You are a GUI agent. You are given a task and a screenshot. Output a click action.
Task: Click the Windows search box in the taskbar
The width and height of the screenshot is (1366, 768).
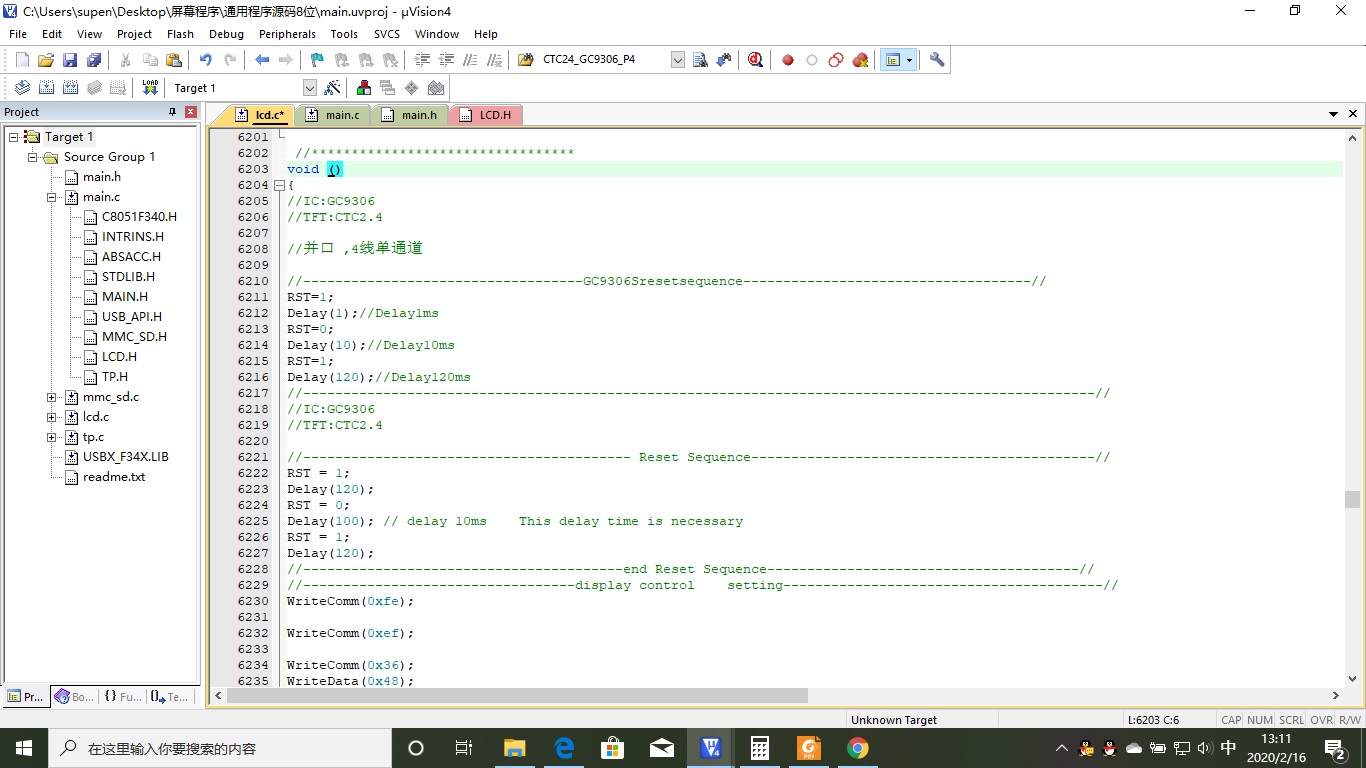[x=220, y=748]
